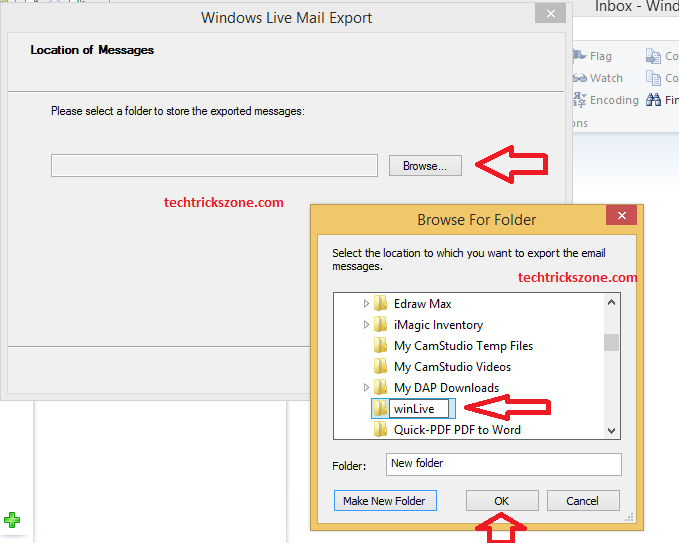Select My CamStudio Videos folder
This screenshot has width=679, height=543.
(452, 367)
